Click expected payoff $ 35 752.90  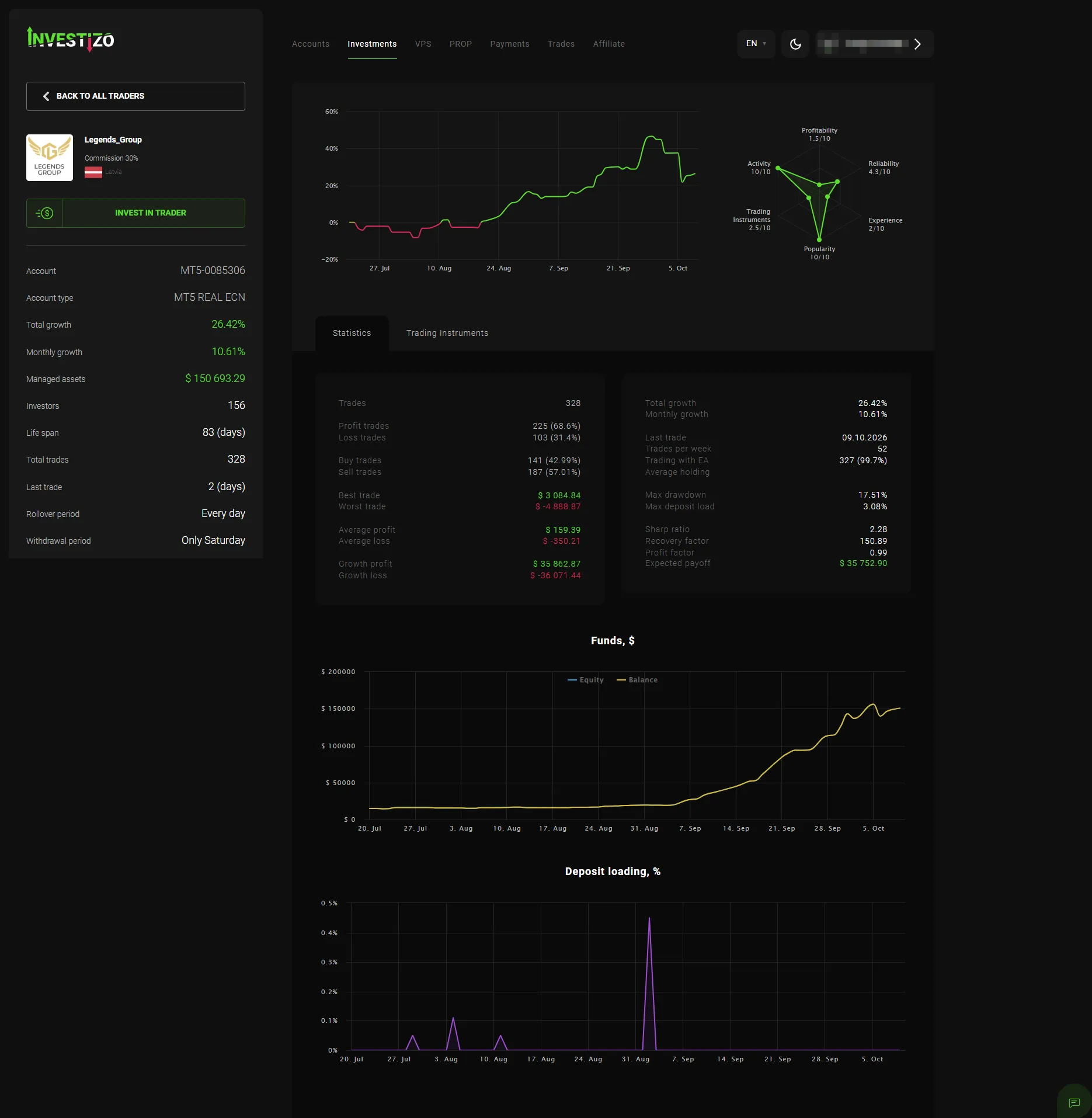tap(863, 563)
